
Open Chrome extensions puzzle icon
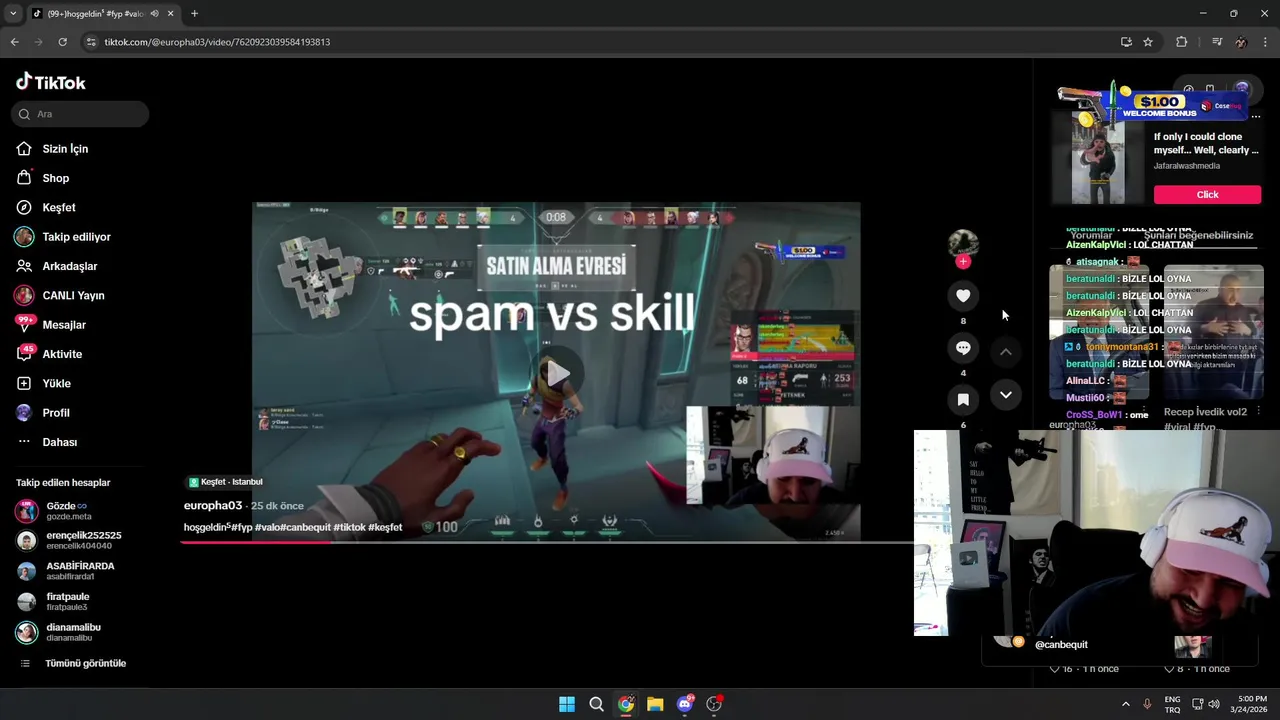point(1182,42)
